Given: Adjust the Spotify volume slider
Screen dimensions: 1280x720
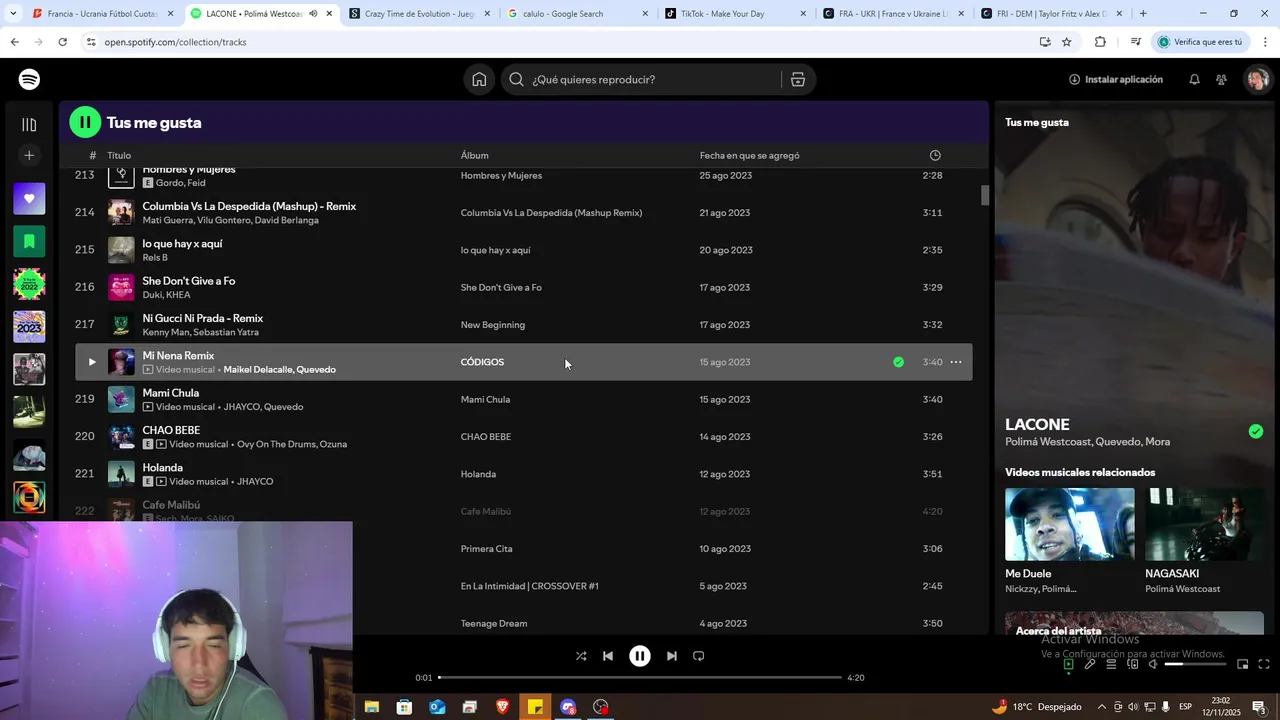Looking at the screenshot, I should [1196, 664].
